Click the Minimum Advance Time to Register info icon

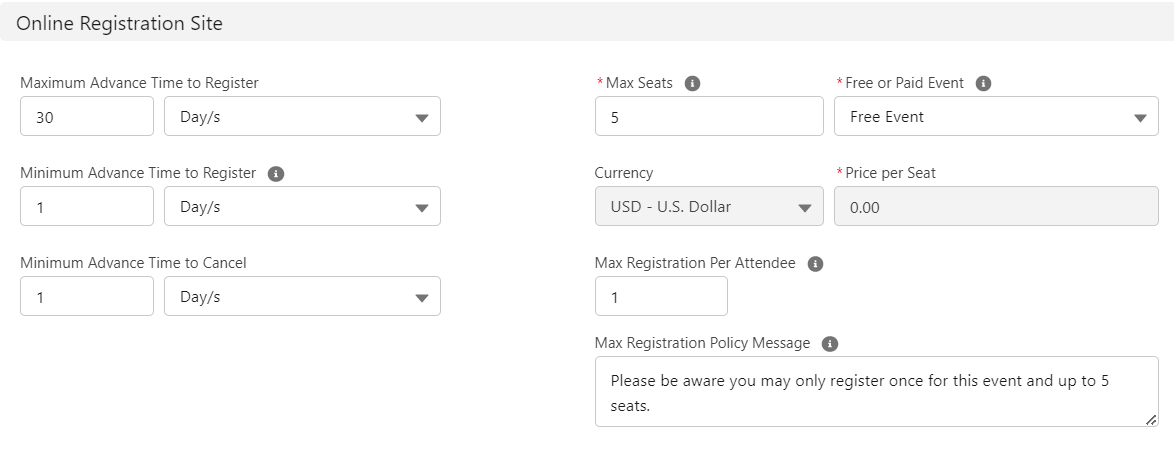click(276, 174)
